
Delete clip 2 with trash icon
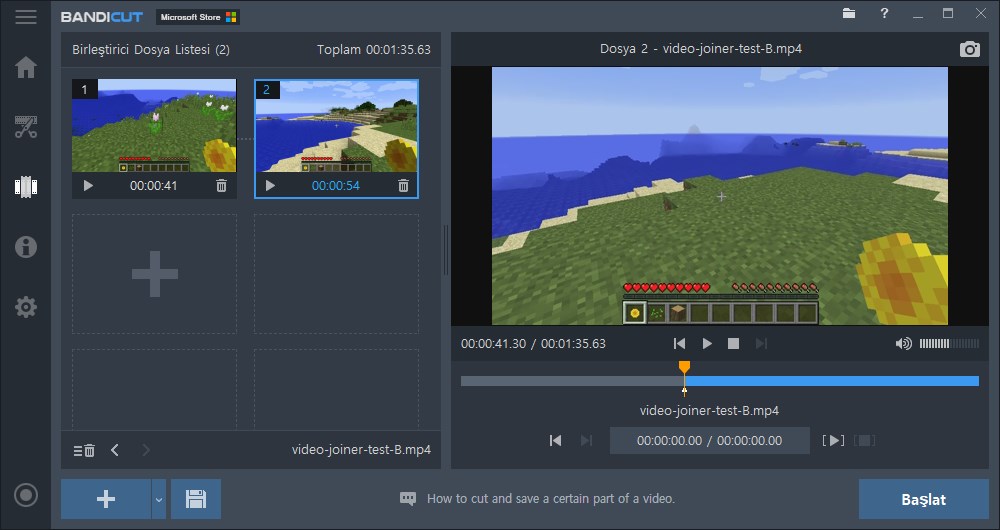pos(403,186)
